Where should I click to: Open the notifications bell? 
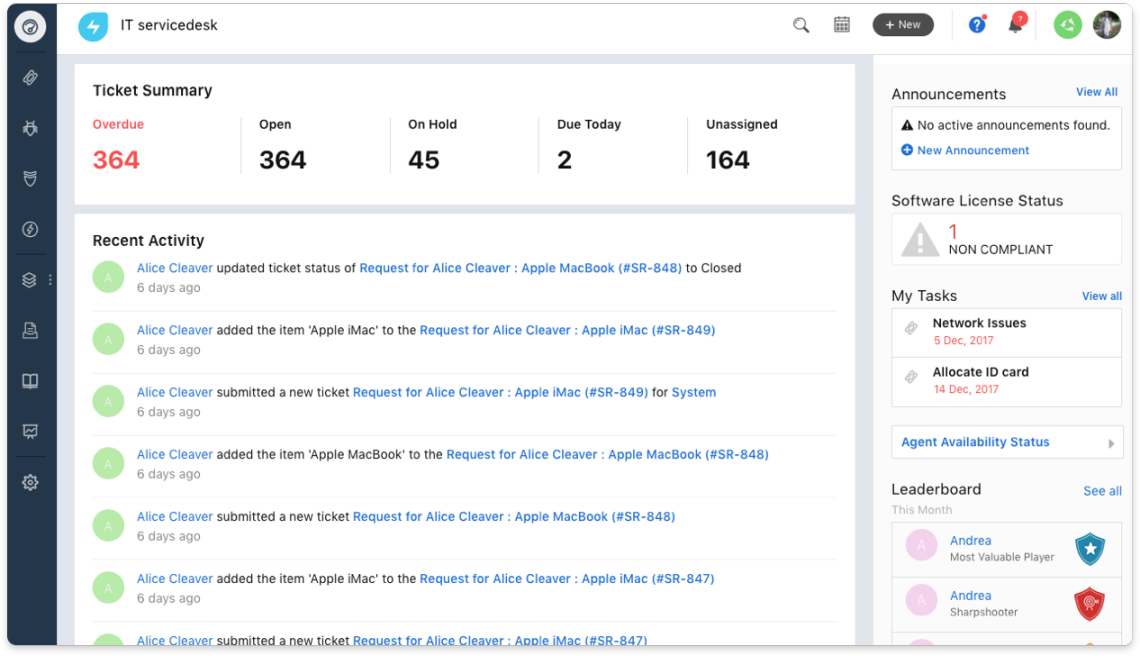tap(1015, 26)
